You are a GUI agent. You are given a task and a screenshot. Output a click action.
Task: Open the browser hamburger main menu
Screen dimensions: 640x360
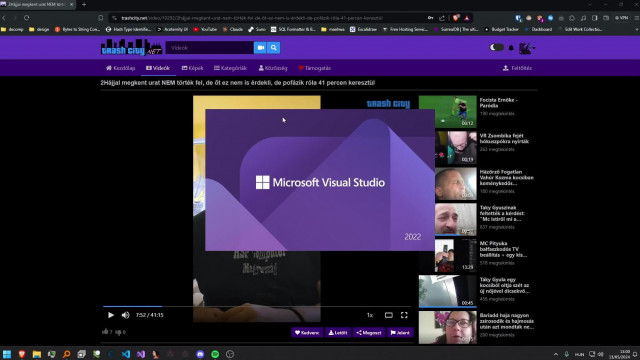636,18
